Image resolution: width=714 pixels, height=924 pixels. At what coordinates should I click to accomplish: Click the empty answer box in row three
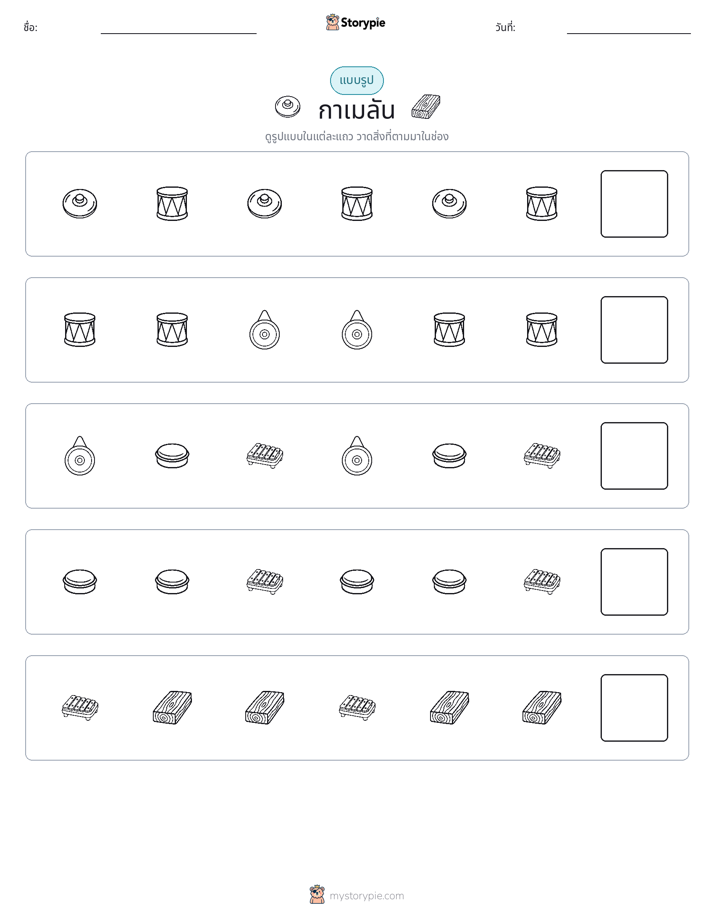[634, 456]
